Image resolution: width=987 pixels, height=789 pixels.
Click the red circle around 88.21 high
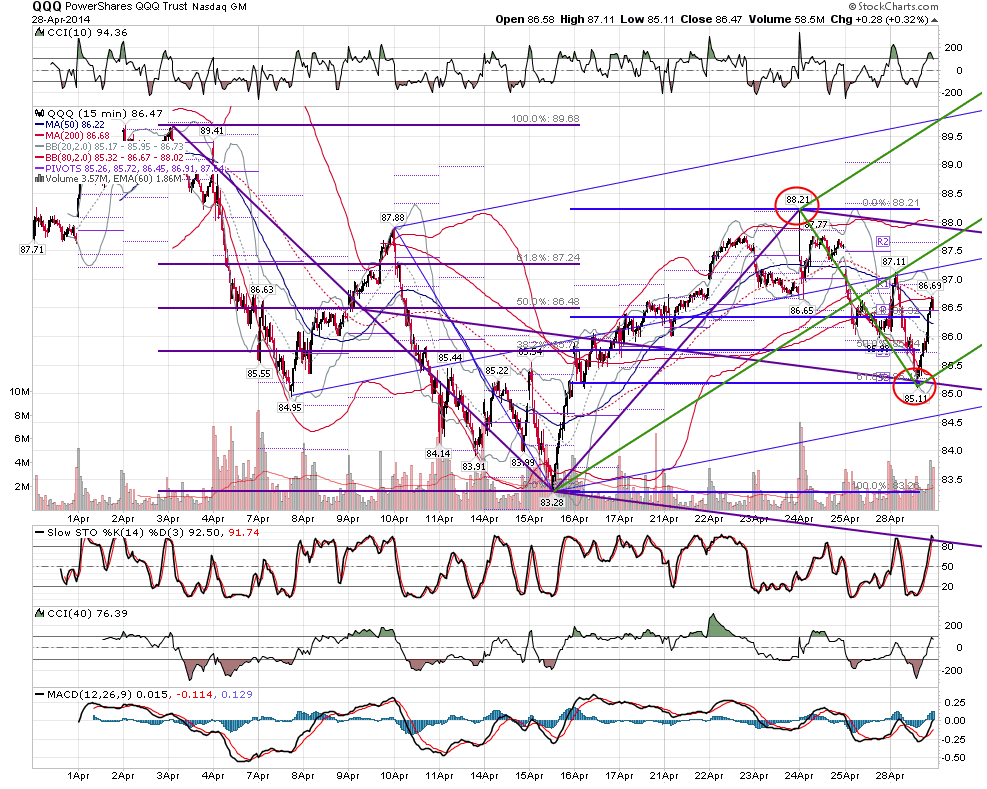796,205
